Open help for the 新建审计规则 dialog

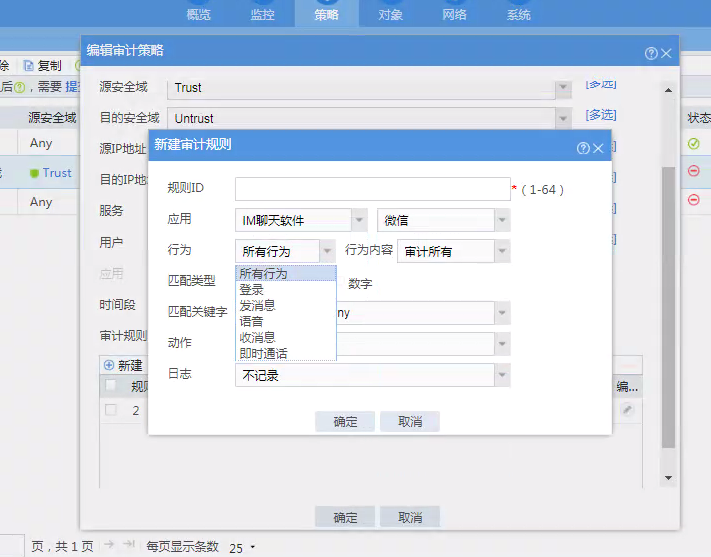tap(583, 148)
